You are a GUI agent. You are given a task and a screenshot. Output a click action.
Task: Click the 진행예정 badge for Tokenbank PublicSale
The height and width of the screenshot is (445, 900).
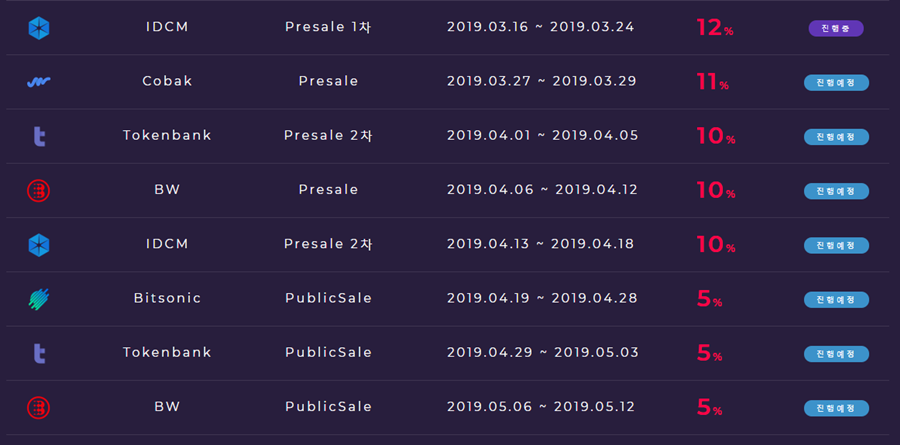click(836, 353)
